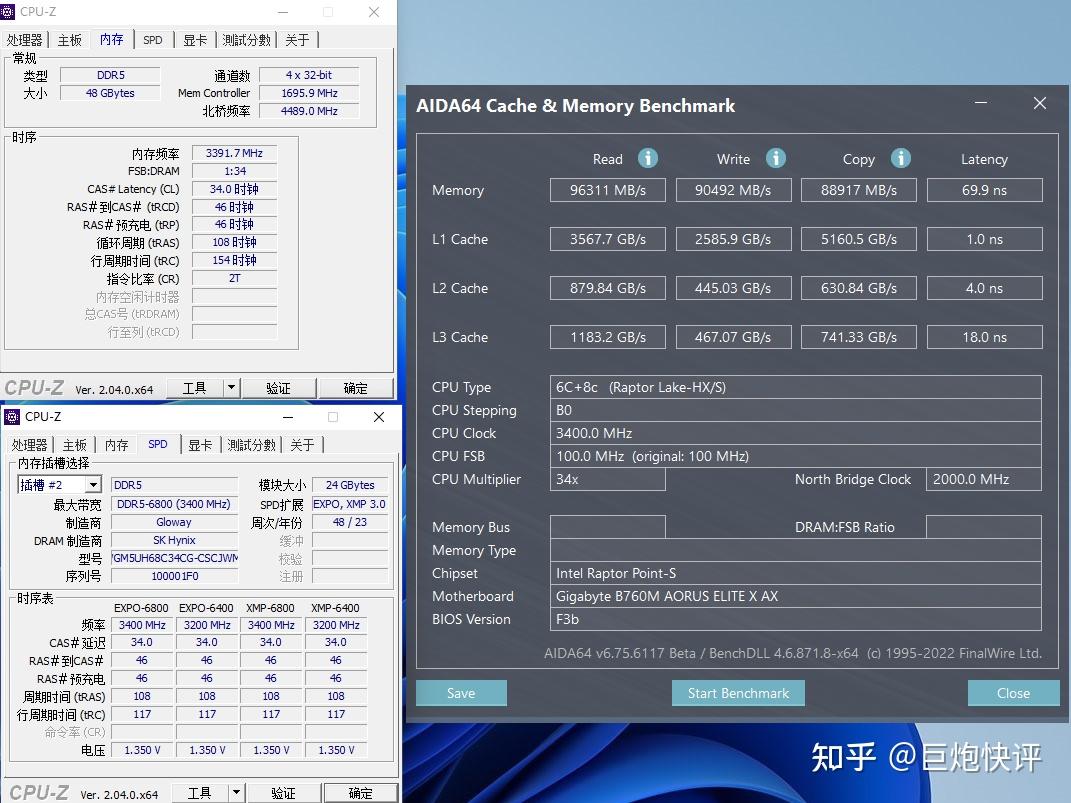Open the slot #2 dropdown in SPD tab

(x=94, y=485)
